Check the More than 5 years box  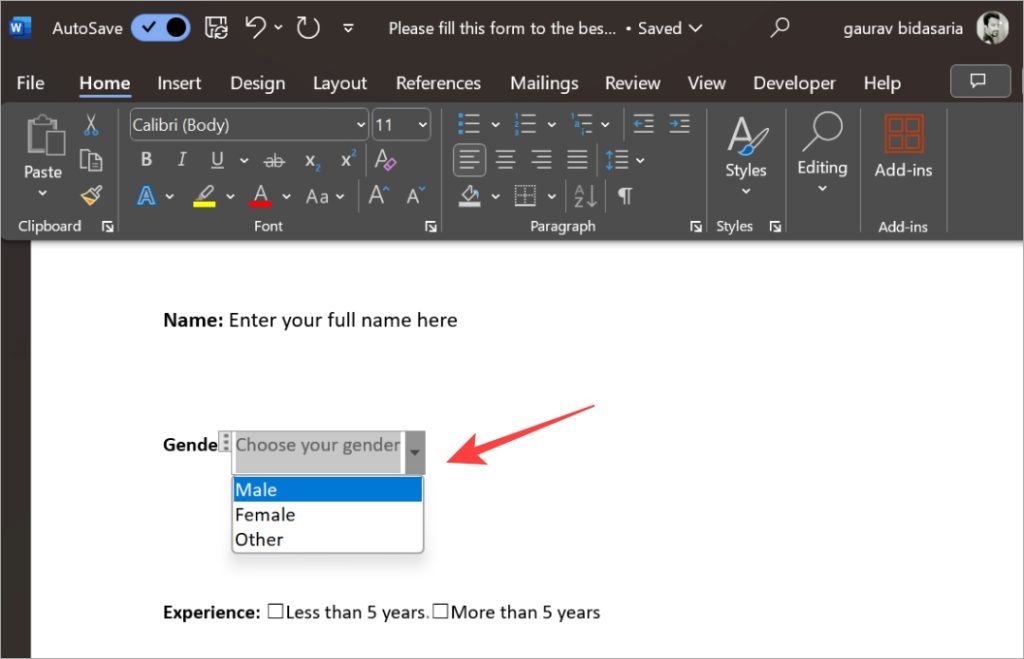coord(440,611)
